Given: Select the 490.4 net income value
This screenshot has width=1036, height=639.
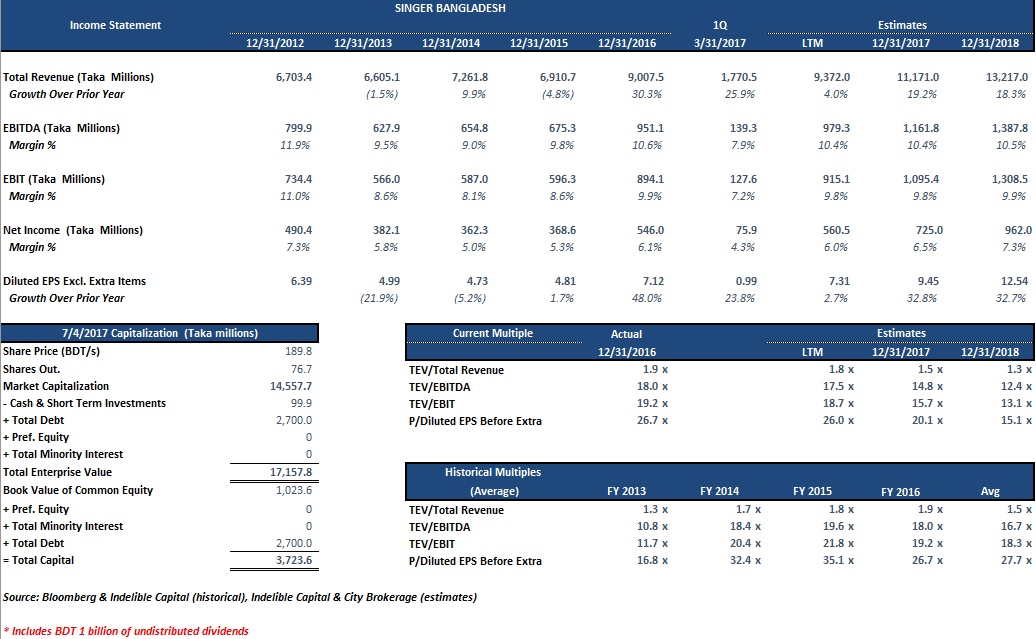Looking at the screenshot, I should coord(298,230).
